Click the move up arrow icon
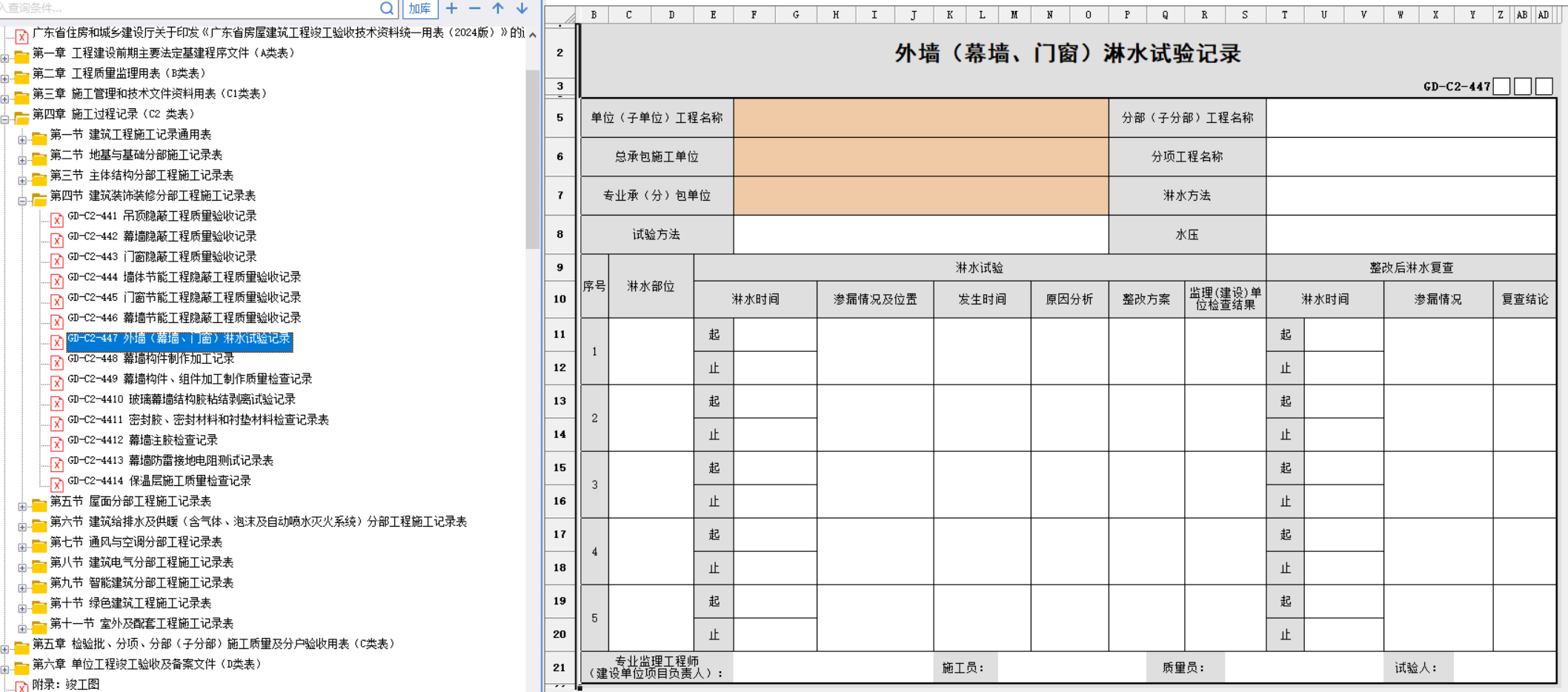Screen dimensions: 1568x692 pos(498,8)
